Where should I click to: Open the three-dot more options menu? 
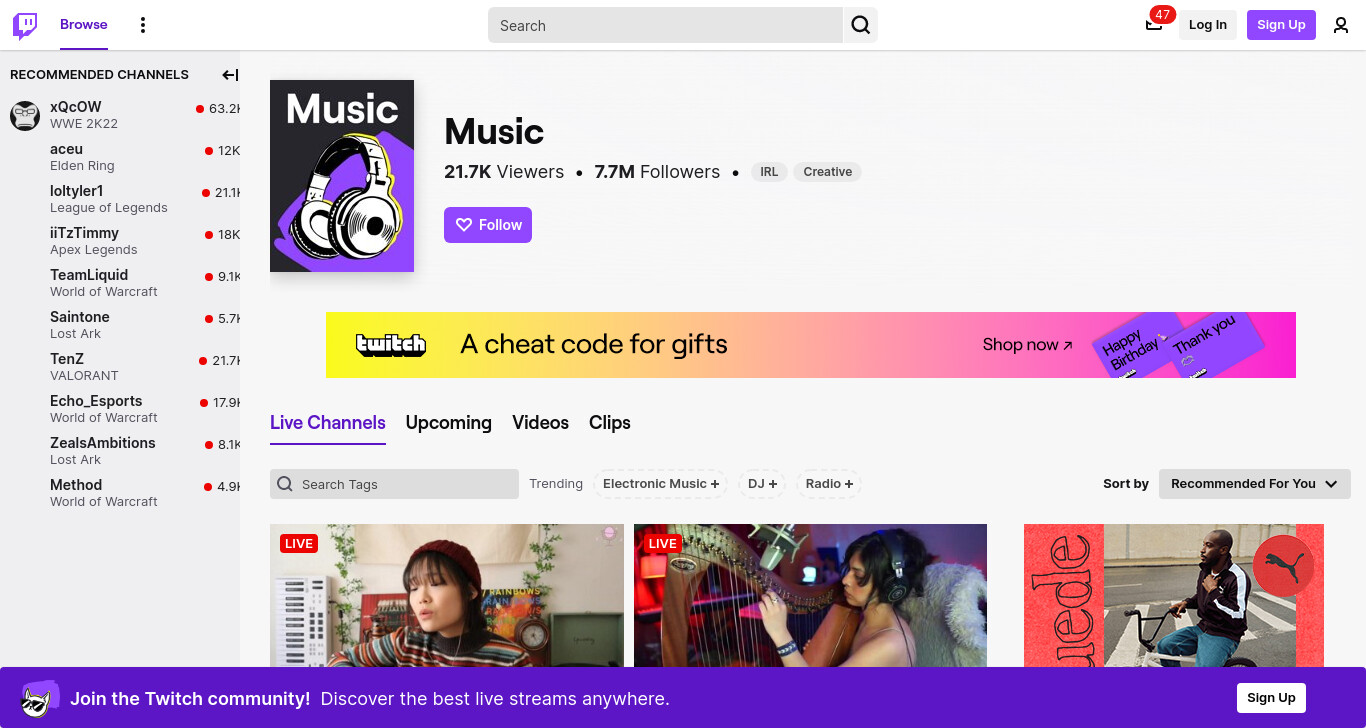pyautogui.click(x=143, y=25)
